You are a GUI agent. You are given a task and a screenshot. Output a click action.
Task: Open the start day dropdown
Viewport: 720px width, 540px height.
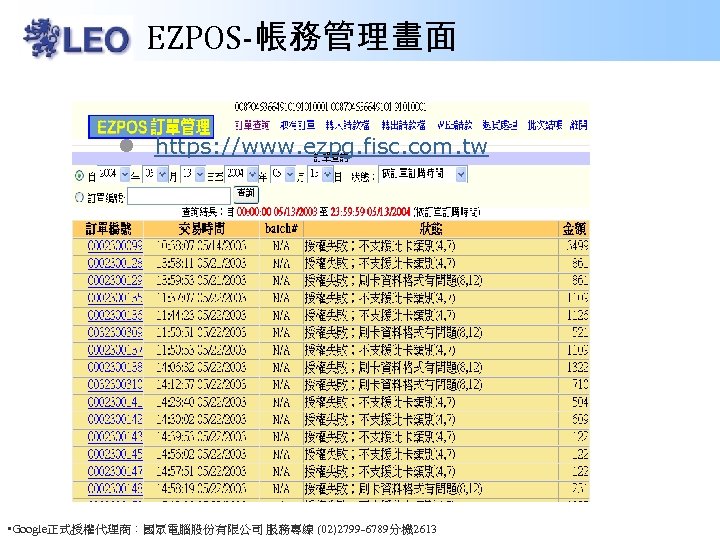(200, 174)
